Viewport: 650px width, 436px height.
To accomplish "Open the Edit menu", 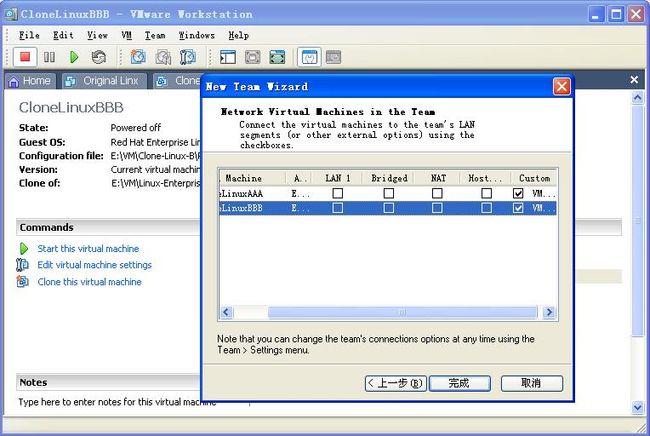I will 63,35.
